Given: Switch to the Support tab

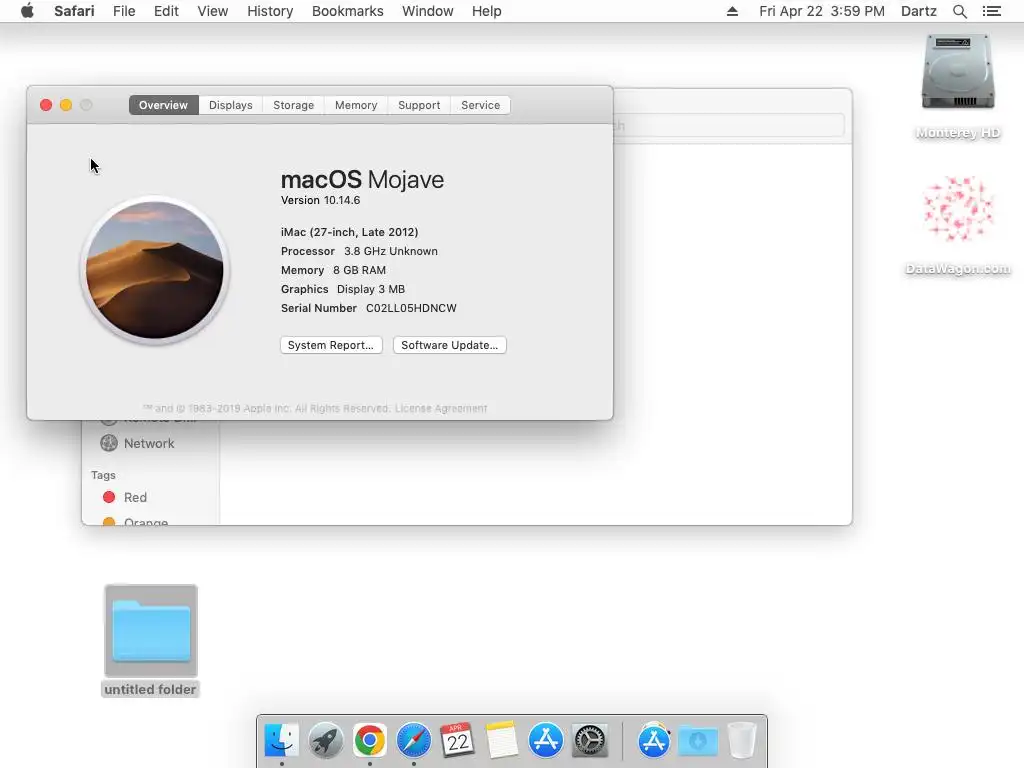Looking at the screenshot, I should 419,105.
